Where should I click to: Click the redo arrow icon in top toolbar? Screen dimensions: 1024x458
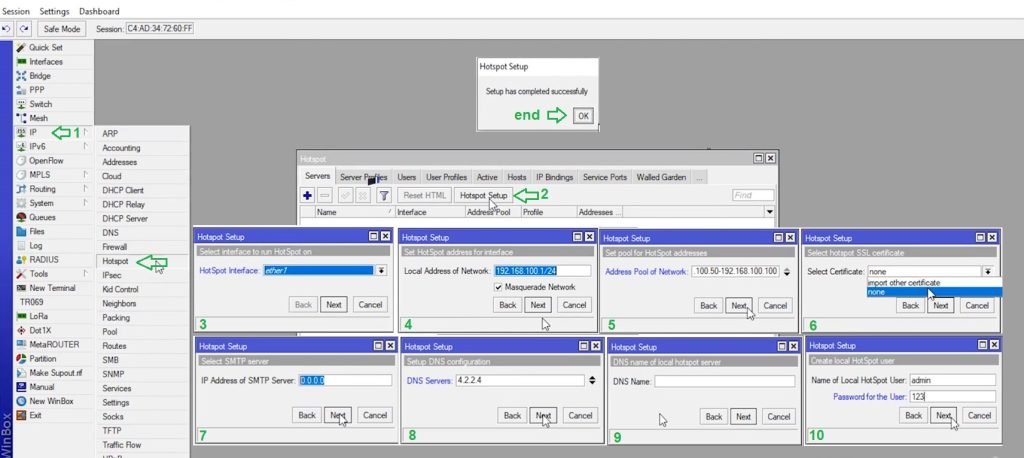[24, 29]
